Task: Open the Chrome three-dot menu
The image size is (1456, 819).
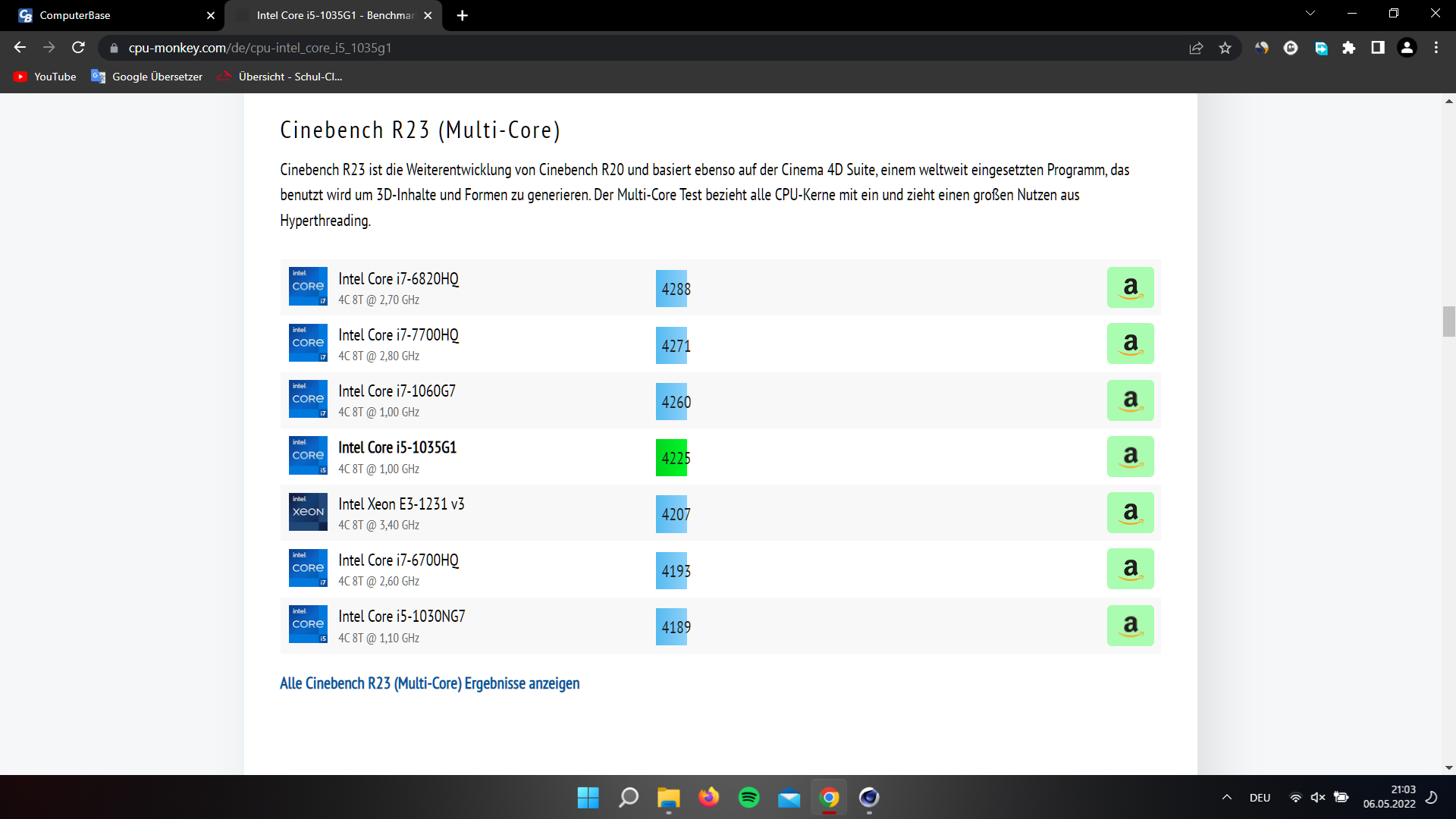Action: pyautogui.click(x=1436, y=48)
